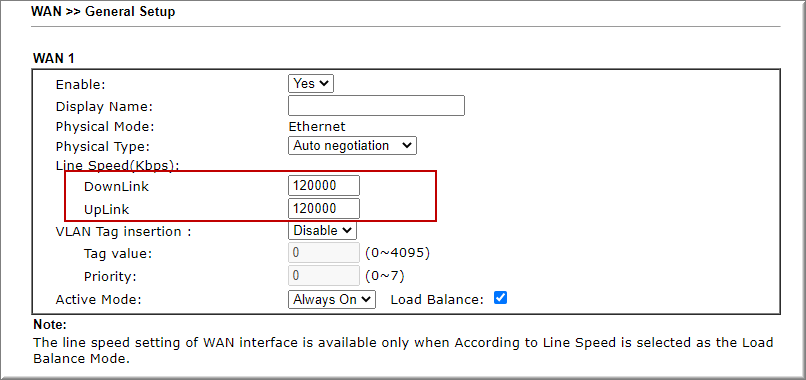Click the (0~7) priority range hint
The image size is (806, 380).
384,276
